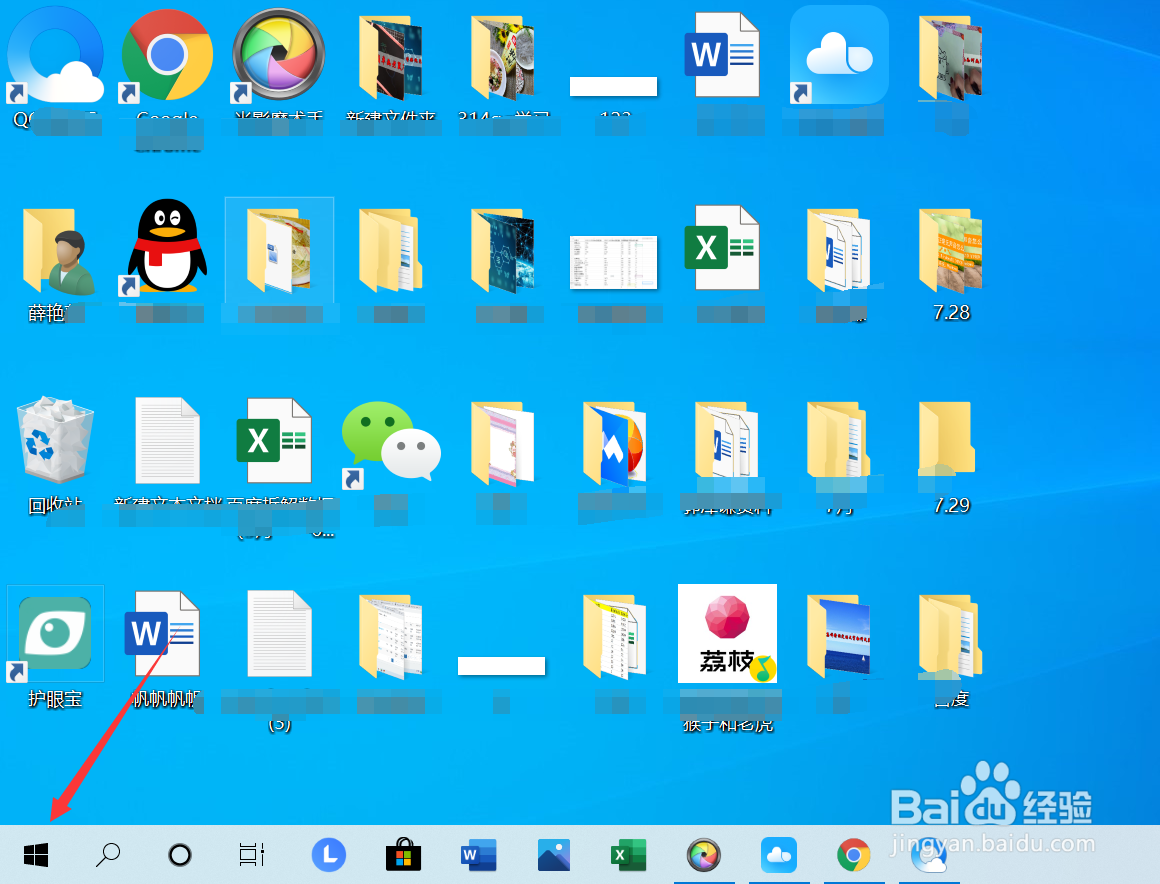Open the Windows Start menu
Screen dimensions: 1160x884
tap(36, 855)
